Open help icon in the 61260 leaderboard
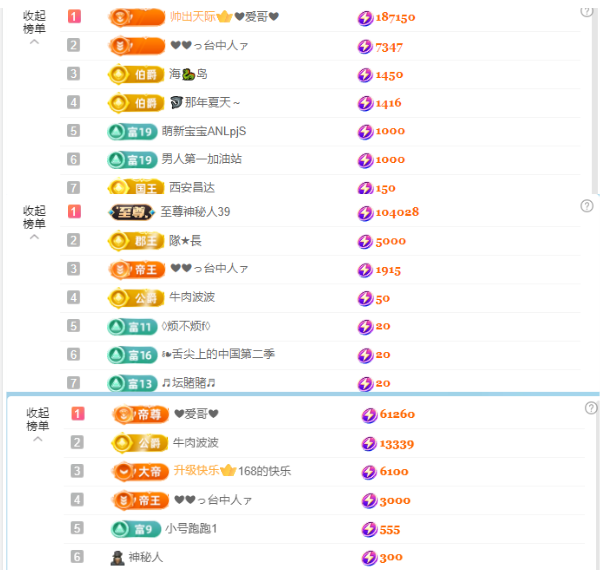This screenshot has height=570, width=601. [591, 408]
